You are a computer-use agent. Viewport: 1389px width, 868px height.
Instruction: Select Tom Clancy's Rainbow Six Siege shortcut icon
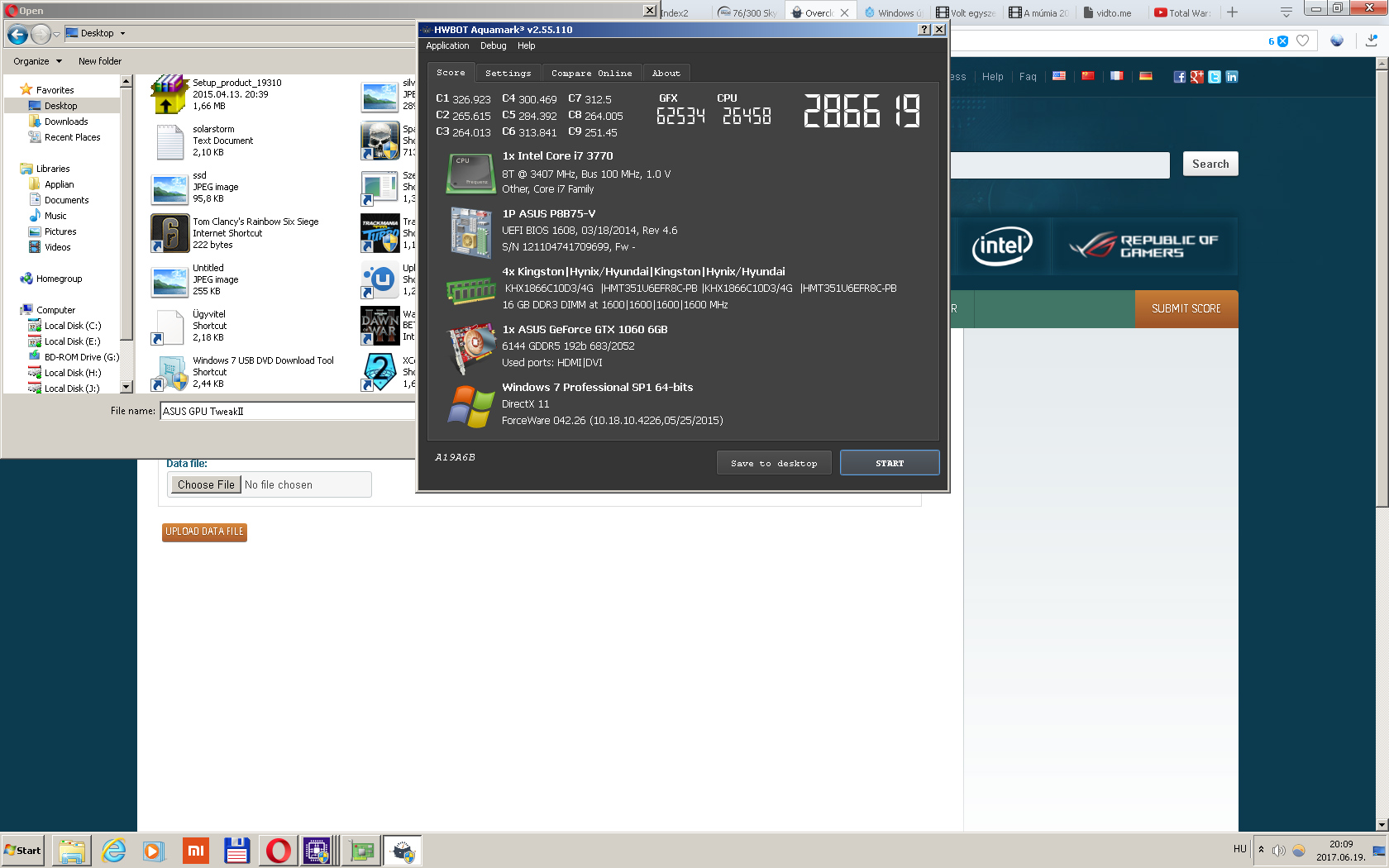pos(169,233)
